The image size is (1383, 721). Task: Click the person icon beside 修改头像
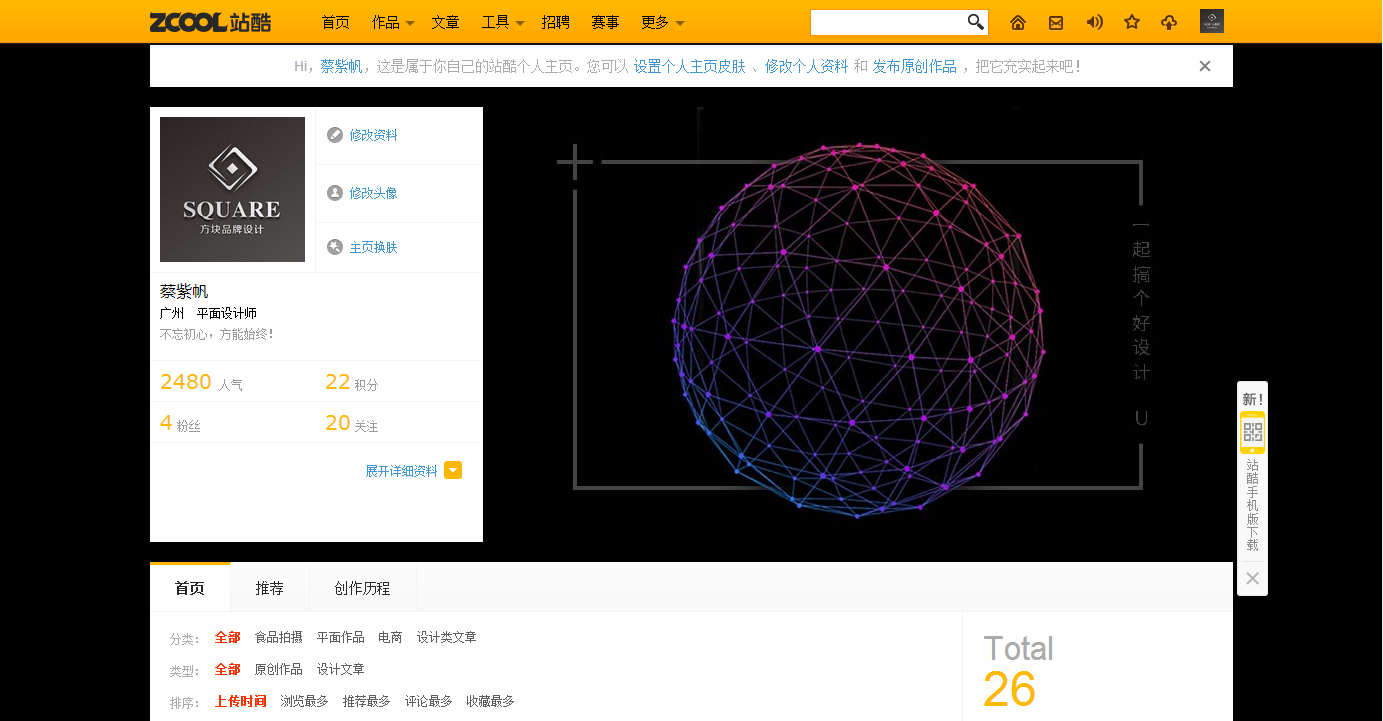(x=335, y=193)
